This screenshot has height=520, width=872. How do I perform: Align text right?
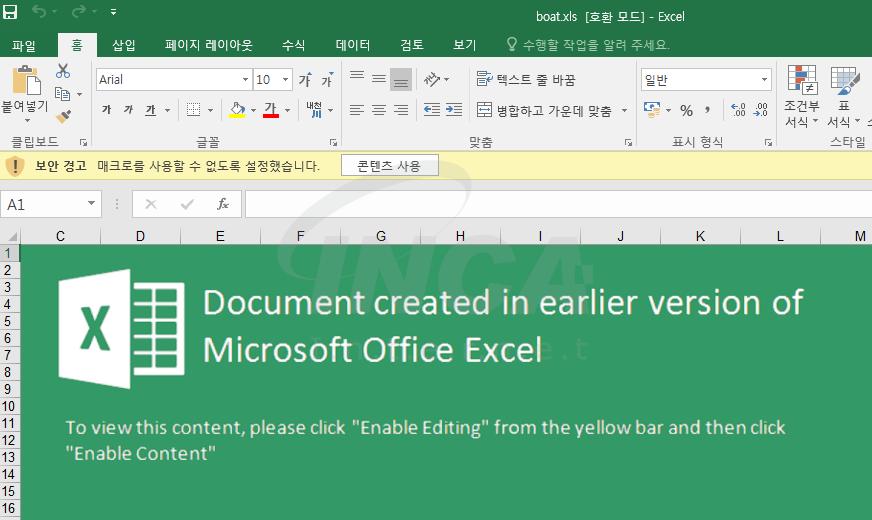click(401, 110)
